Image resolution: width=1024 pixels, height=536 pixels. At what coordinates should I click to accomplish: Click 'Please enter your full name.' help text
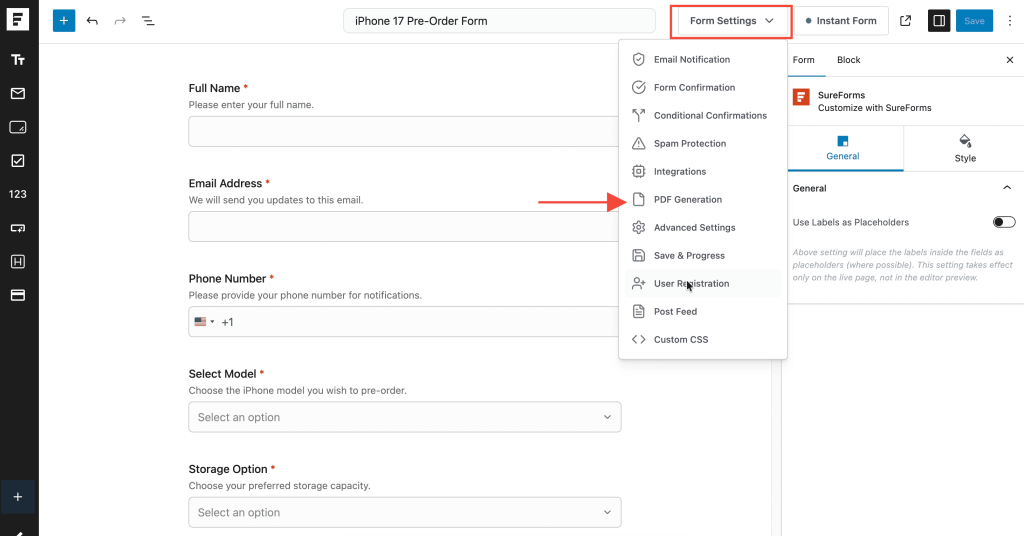[251, 104]
